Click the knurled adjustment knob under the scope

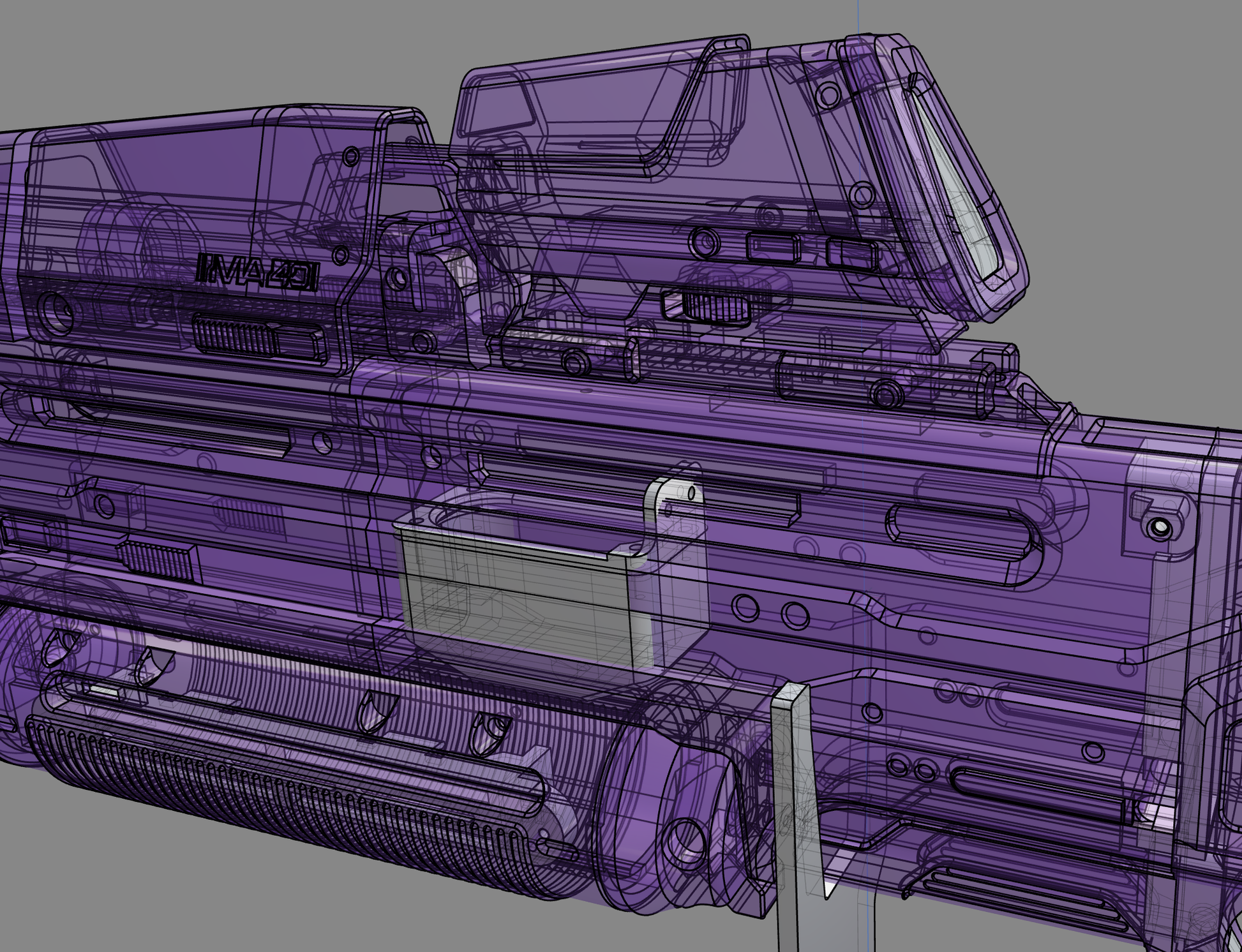(715, 307)
